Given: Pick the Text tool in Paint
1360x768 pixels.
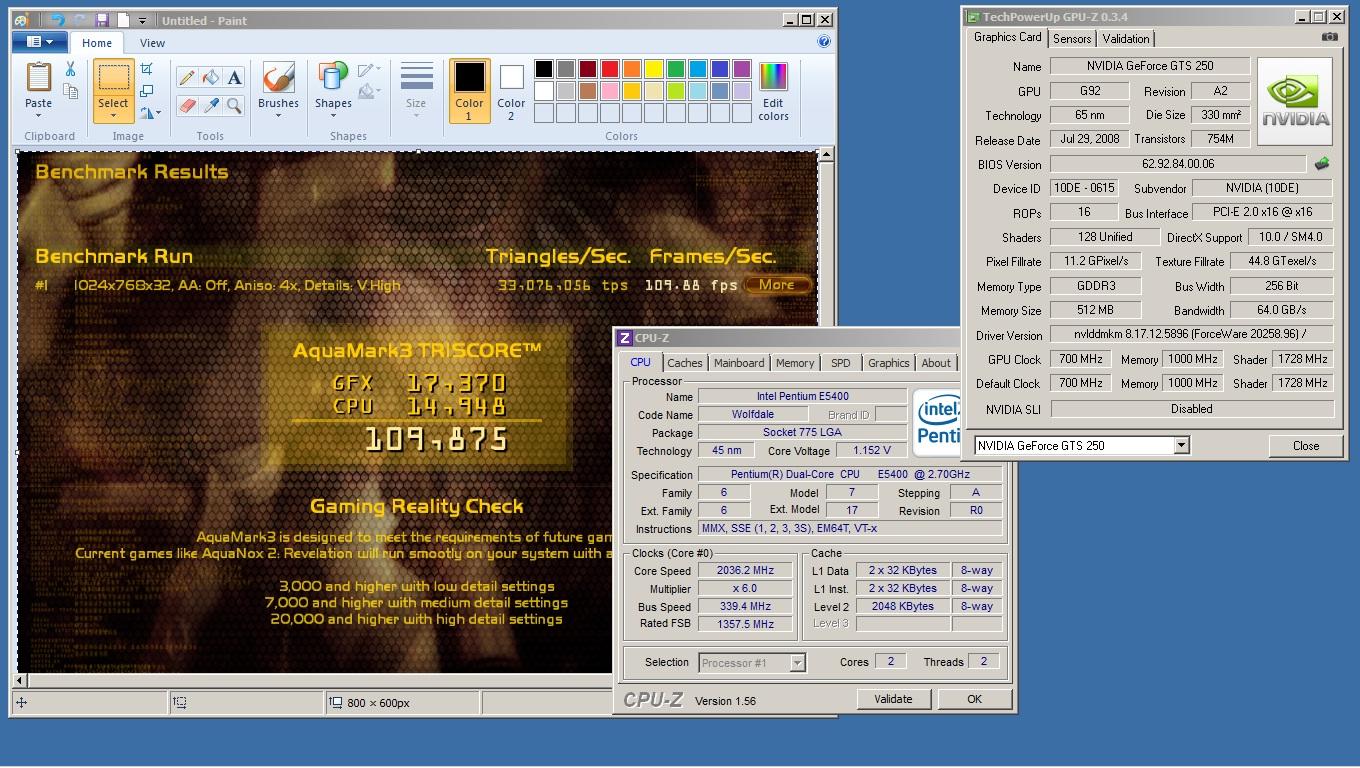Looking at the screenshot, I should click(x=234, y=77).
